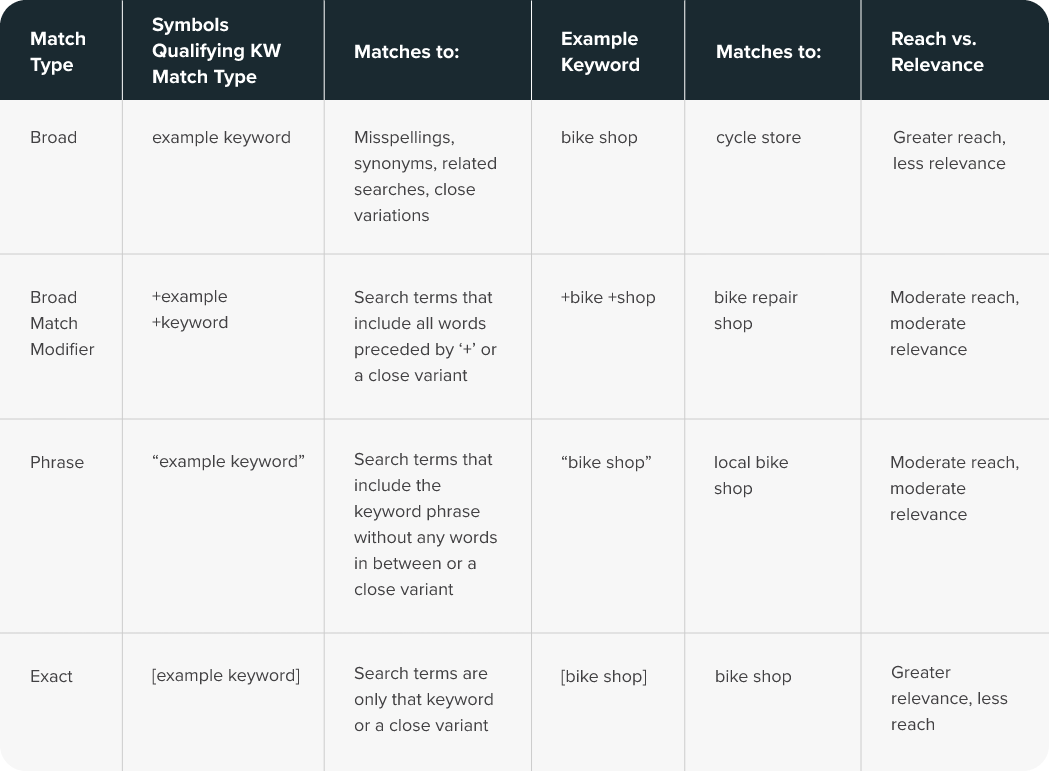Click the "+bike +shop" example keyword

(608, 297)
